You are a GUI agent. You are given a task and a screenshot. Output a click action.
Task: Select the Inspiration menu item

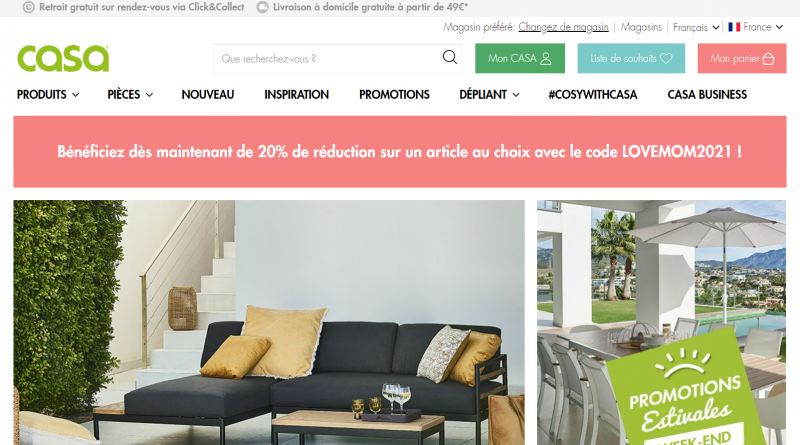pos(296,94)
